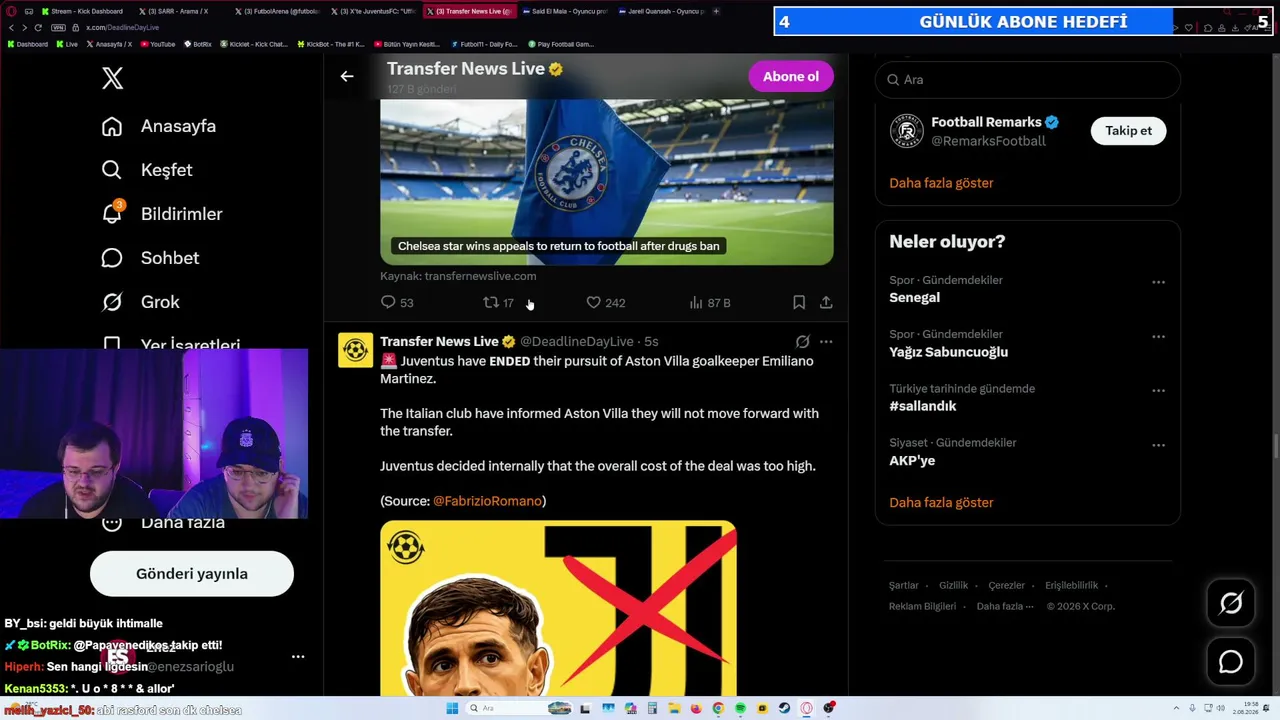Open Bildirimler notifications
1280x720 pixels.
162,214
